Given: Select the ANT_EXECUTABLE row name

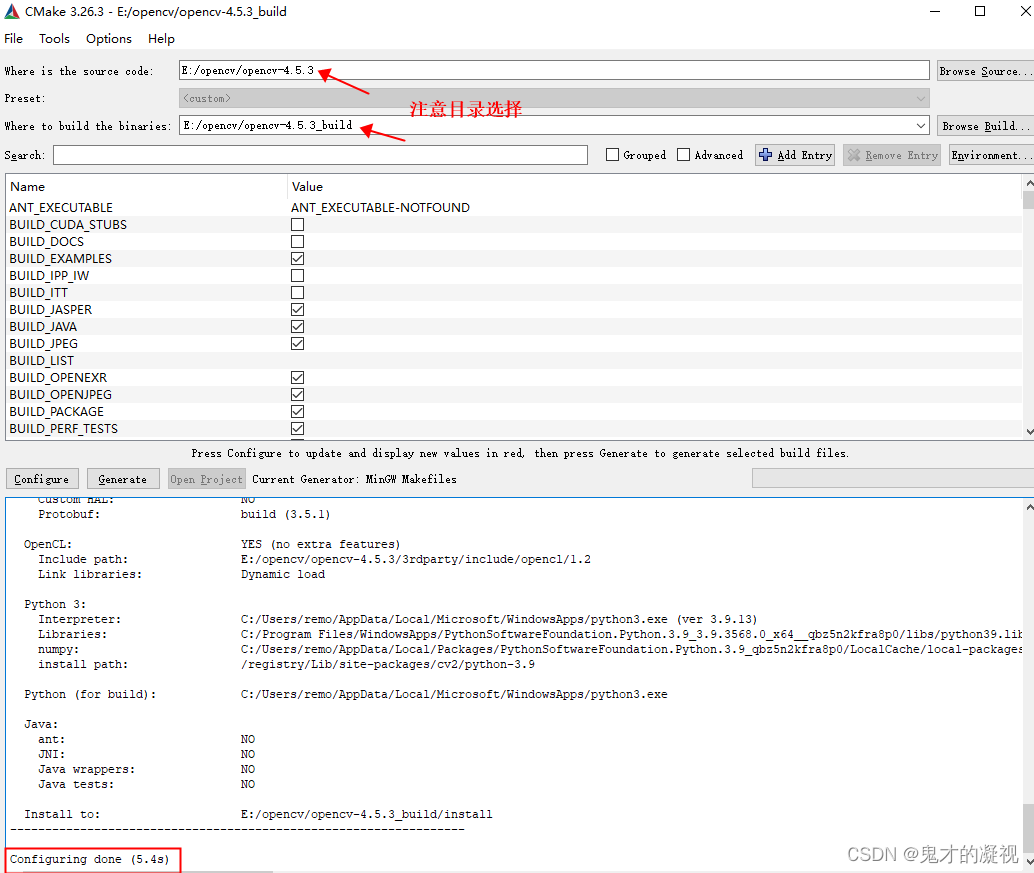Looking at the screenshot, I should 61,208.
